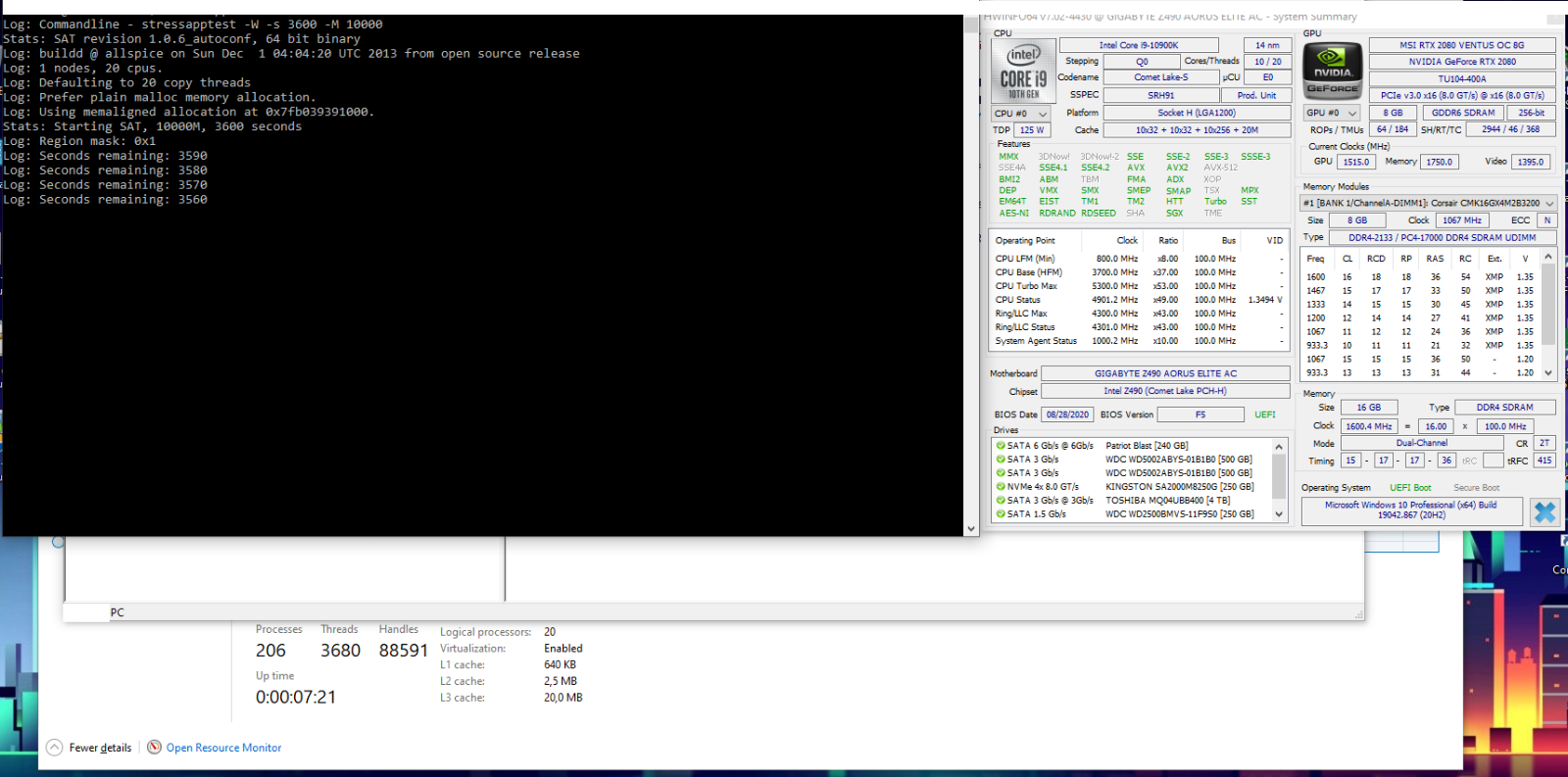Click the AVX2 feature label

[1177, 168]
